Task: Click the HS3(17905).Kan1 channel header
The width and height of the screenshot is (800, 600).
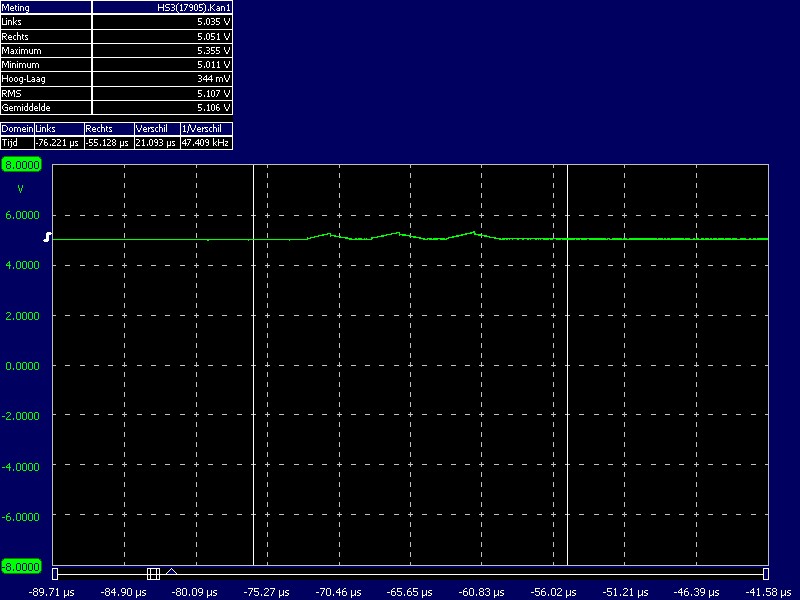Action: 162,7
